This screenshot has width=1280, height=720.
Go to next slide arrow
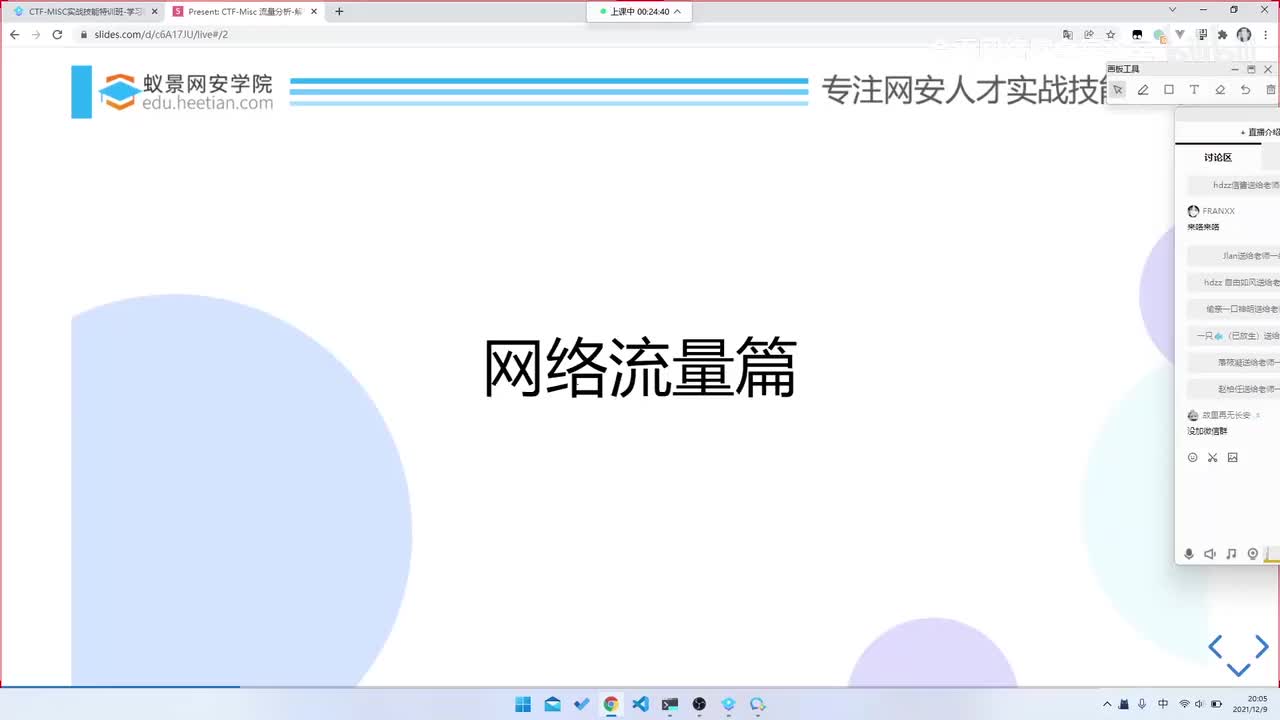pos(1262,647)
